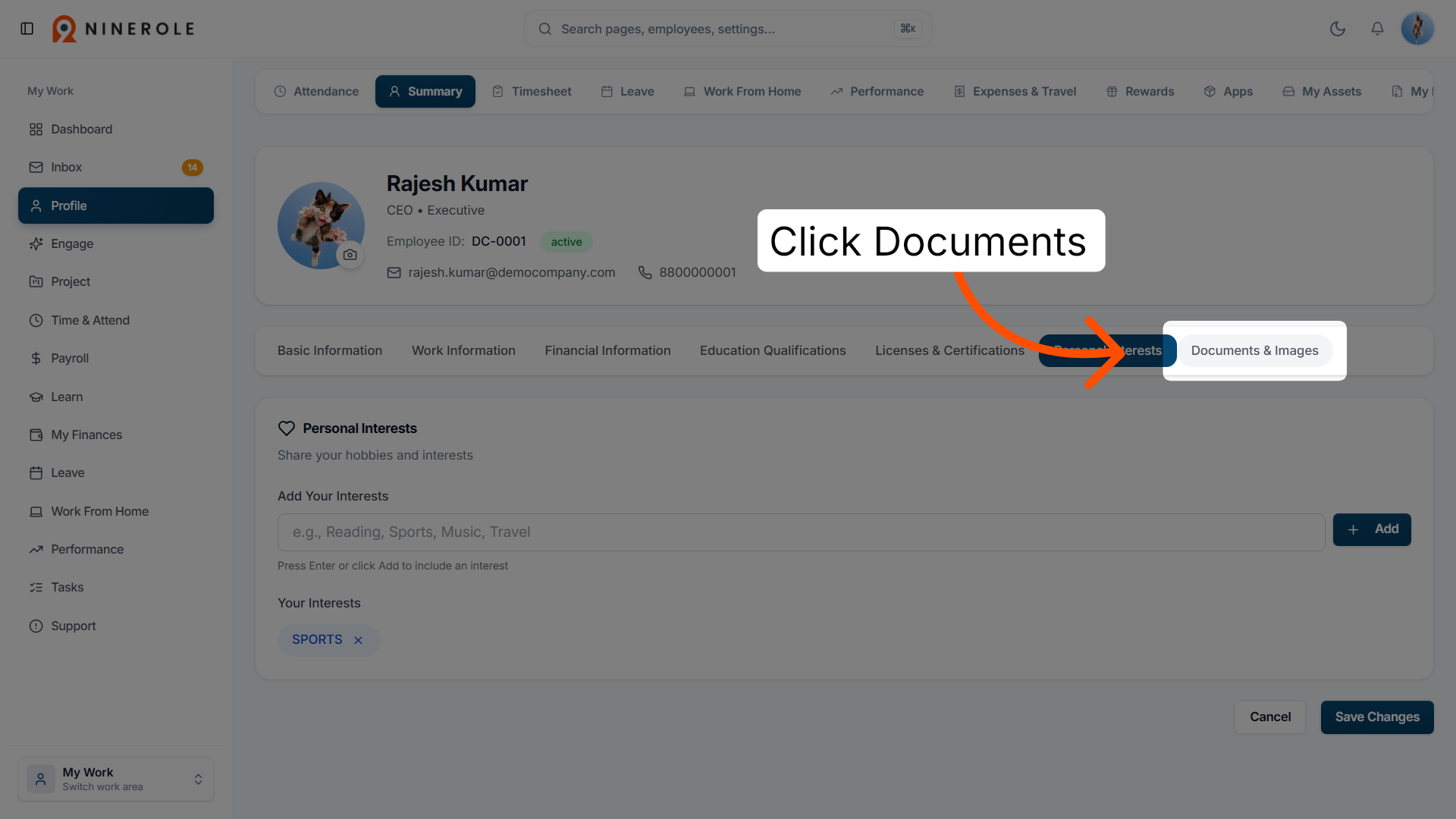Screen dimensions: 1456x819
Task: Open Work From Home in sidebar
Action: click(x=116, y=511)
